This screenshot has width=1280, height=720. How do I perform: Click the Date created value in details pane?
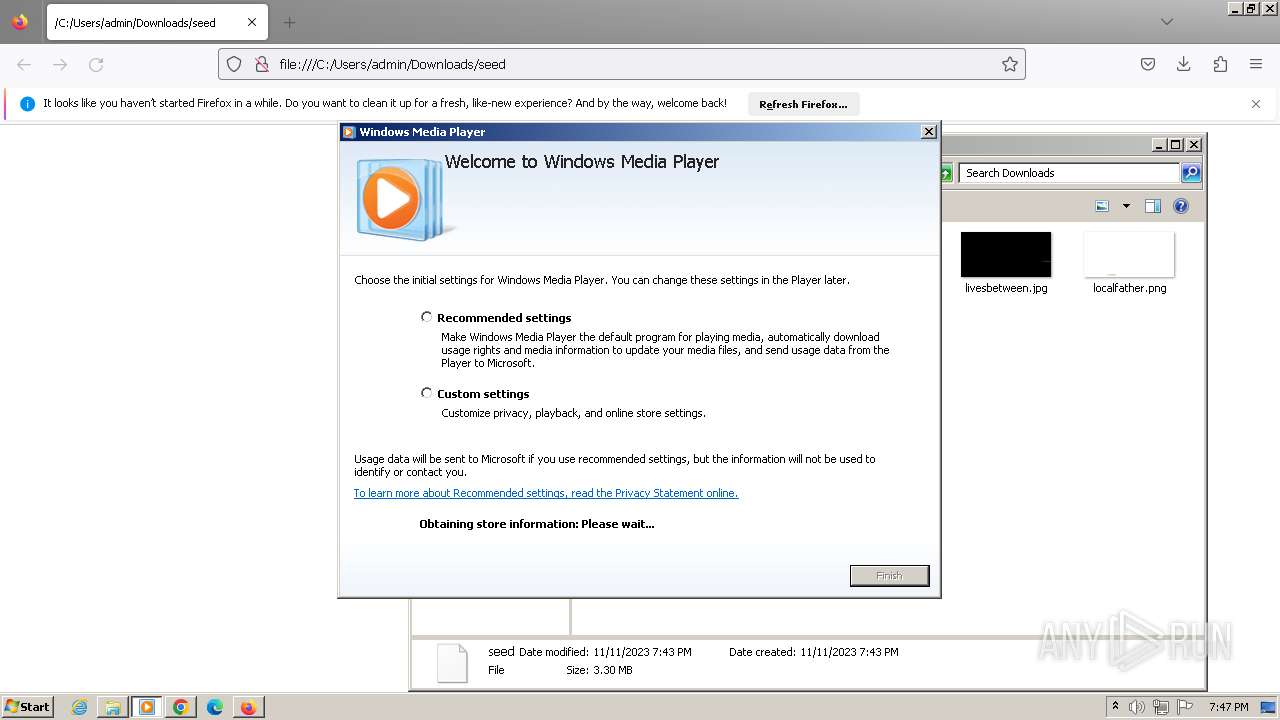(849, 652)
